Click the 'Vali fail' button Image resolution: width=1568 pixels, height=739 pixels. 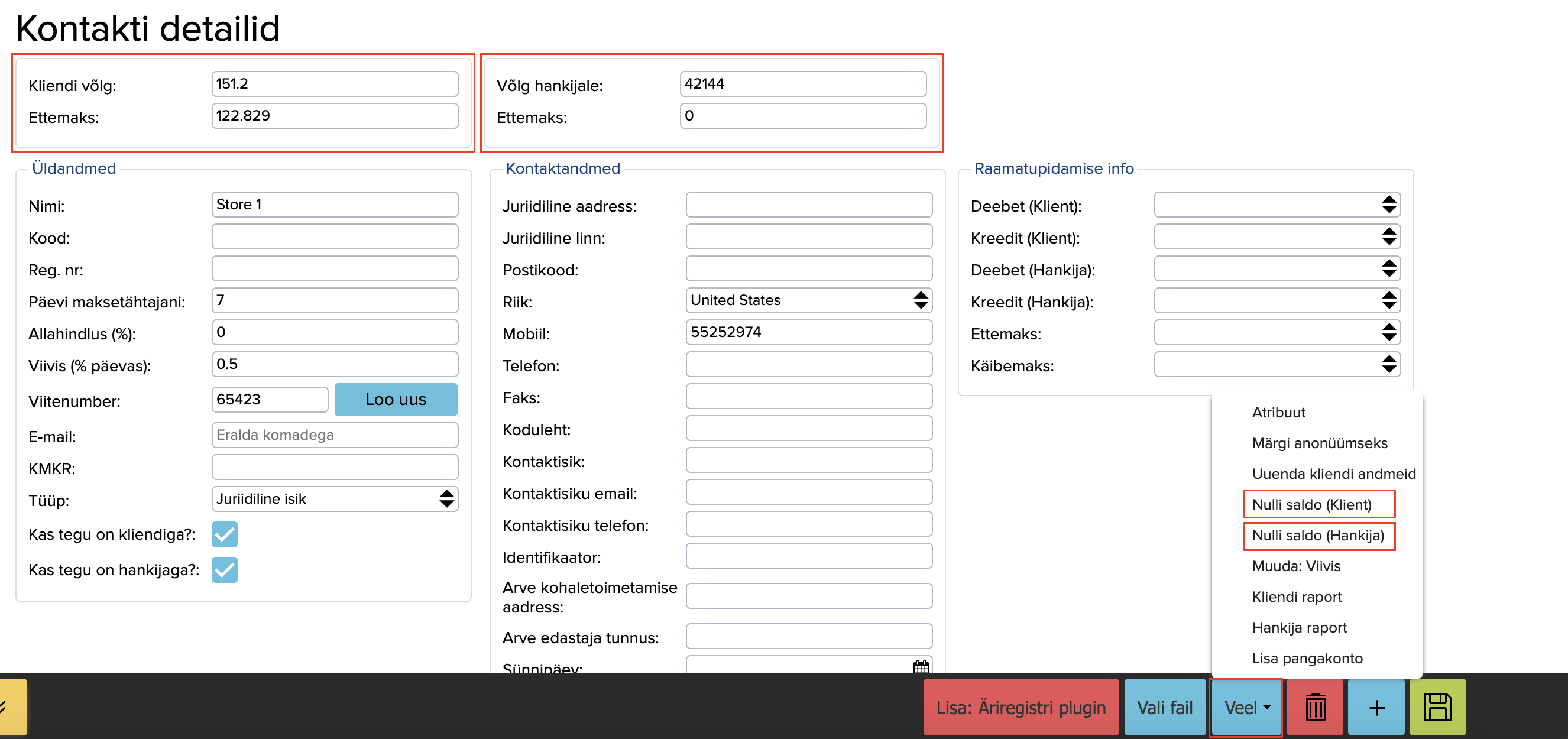tap(1164, 707)
